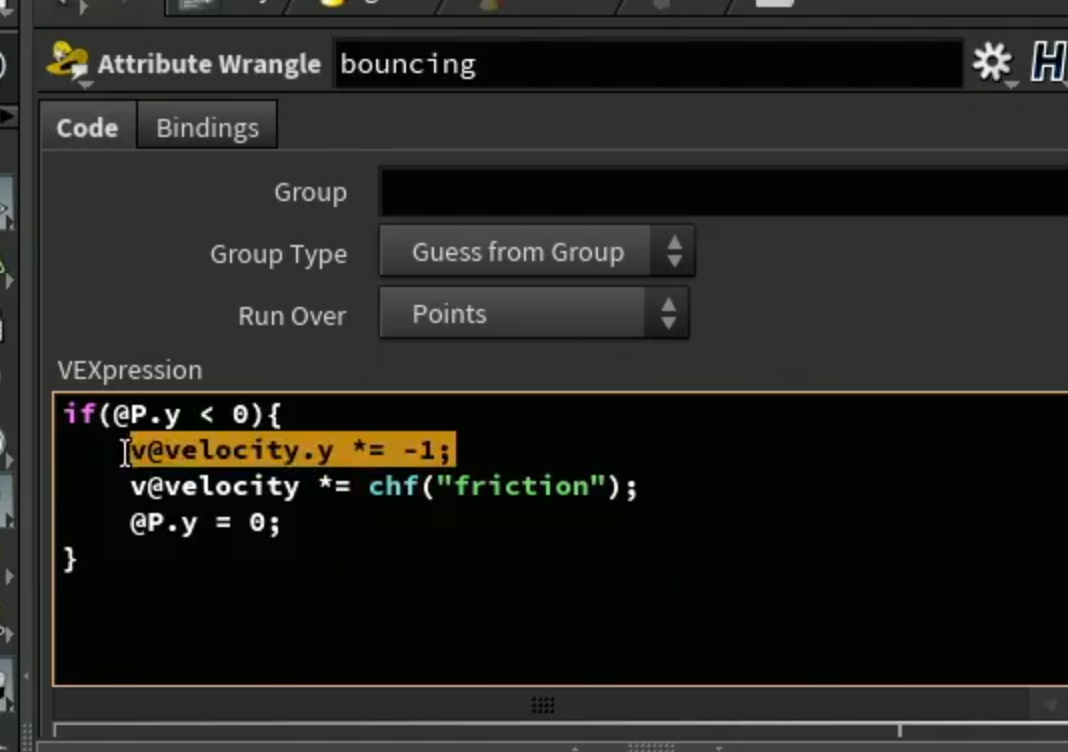1068x752 pixels.
Task: Click the faint arrow icon at editor's bottom-right
Action: pyautogui.click(x=1048, y=704)
